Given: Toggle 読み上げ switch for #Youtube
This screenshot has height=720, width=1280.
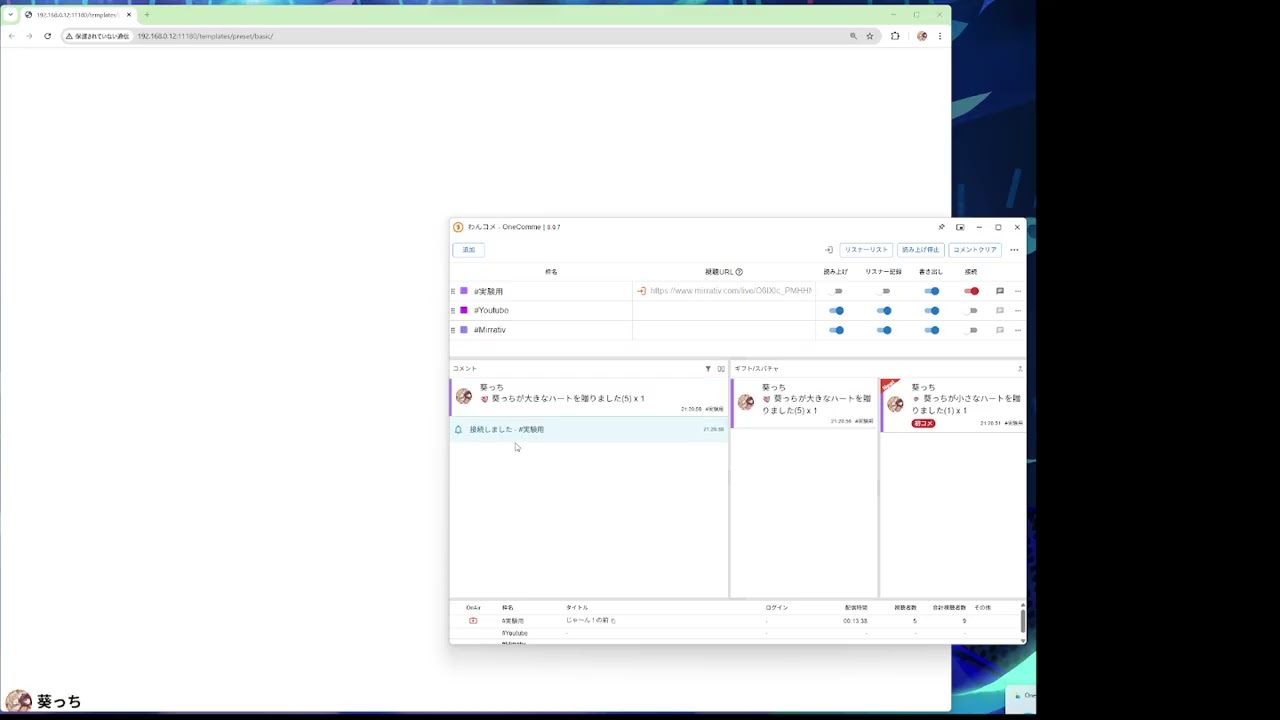Looking at the screenshot, I should [837, 310].
